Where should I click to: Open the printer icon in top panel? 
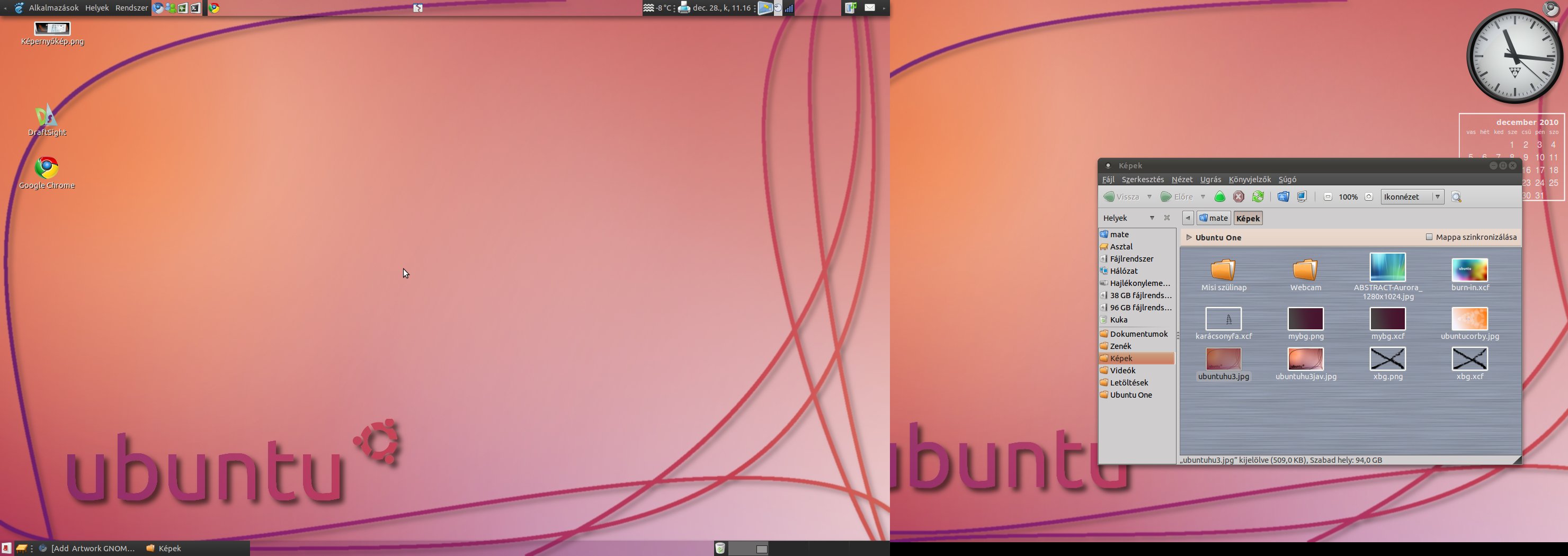(684, 8)
